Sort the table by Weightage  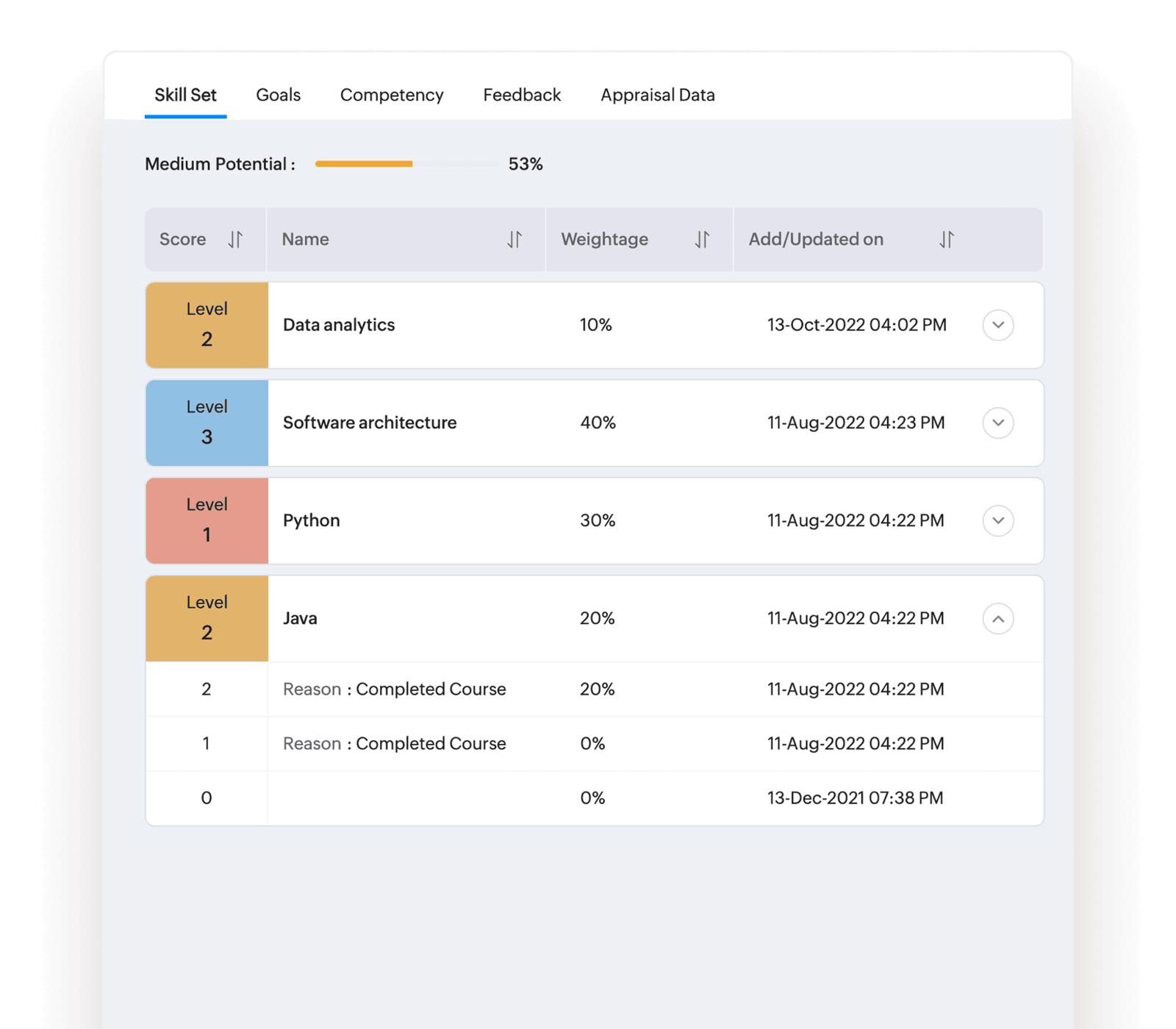pyautogui.click(x=702, y=240)
